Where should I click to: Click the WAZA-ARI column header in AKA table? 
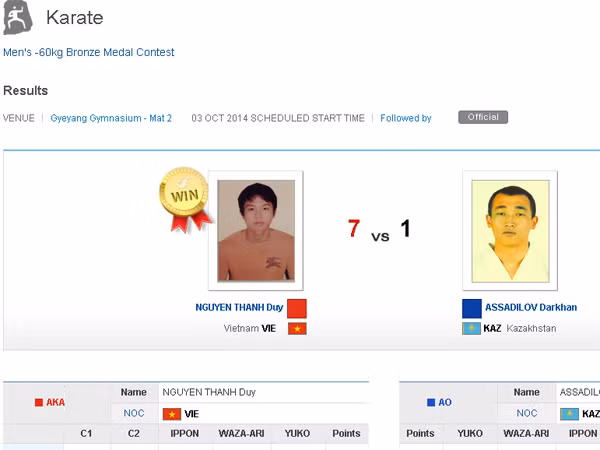241,434
